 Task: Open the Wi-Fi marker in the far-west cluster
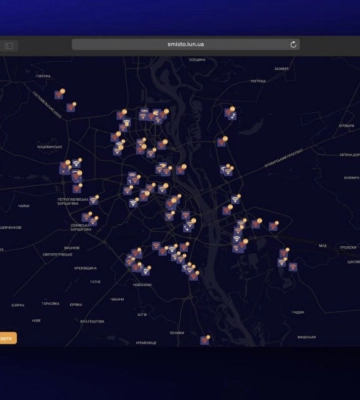pyautogui.click(x=77, y=163)
